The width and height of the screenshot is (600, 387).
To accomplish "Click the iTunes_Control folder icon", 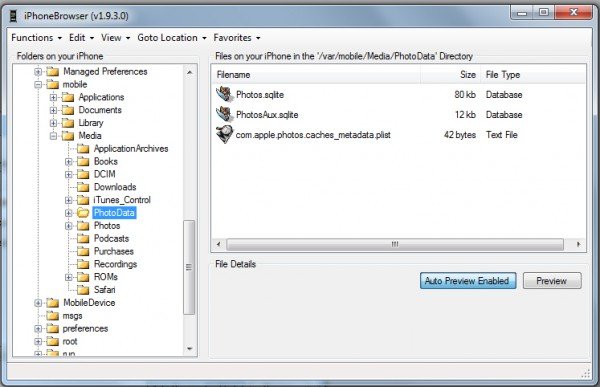I will click(x=83, y=200).
